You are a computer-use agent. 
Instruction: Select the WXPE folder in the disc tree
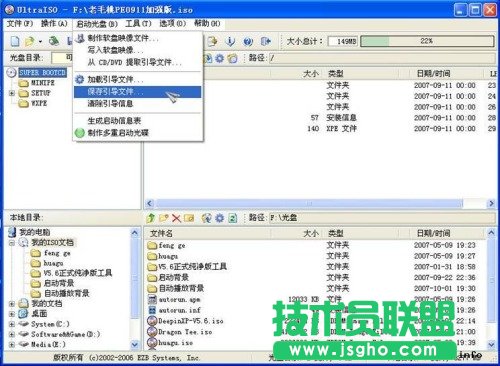(x=39, y=103)
